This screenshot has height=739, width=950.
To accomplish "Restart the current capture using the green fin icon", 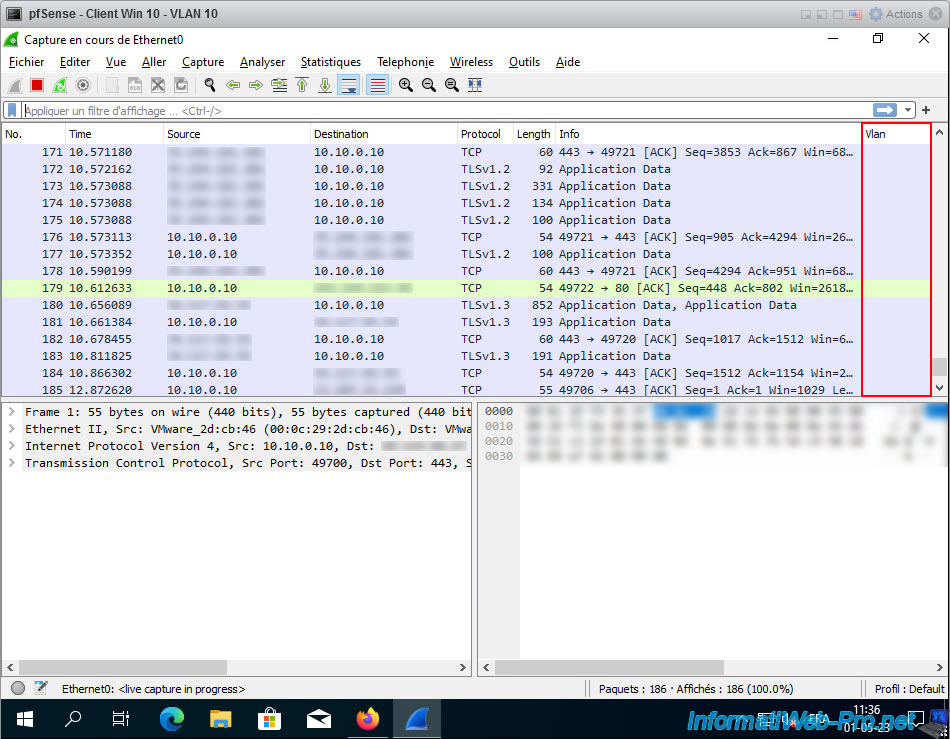I will coord(59,85).
